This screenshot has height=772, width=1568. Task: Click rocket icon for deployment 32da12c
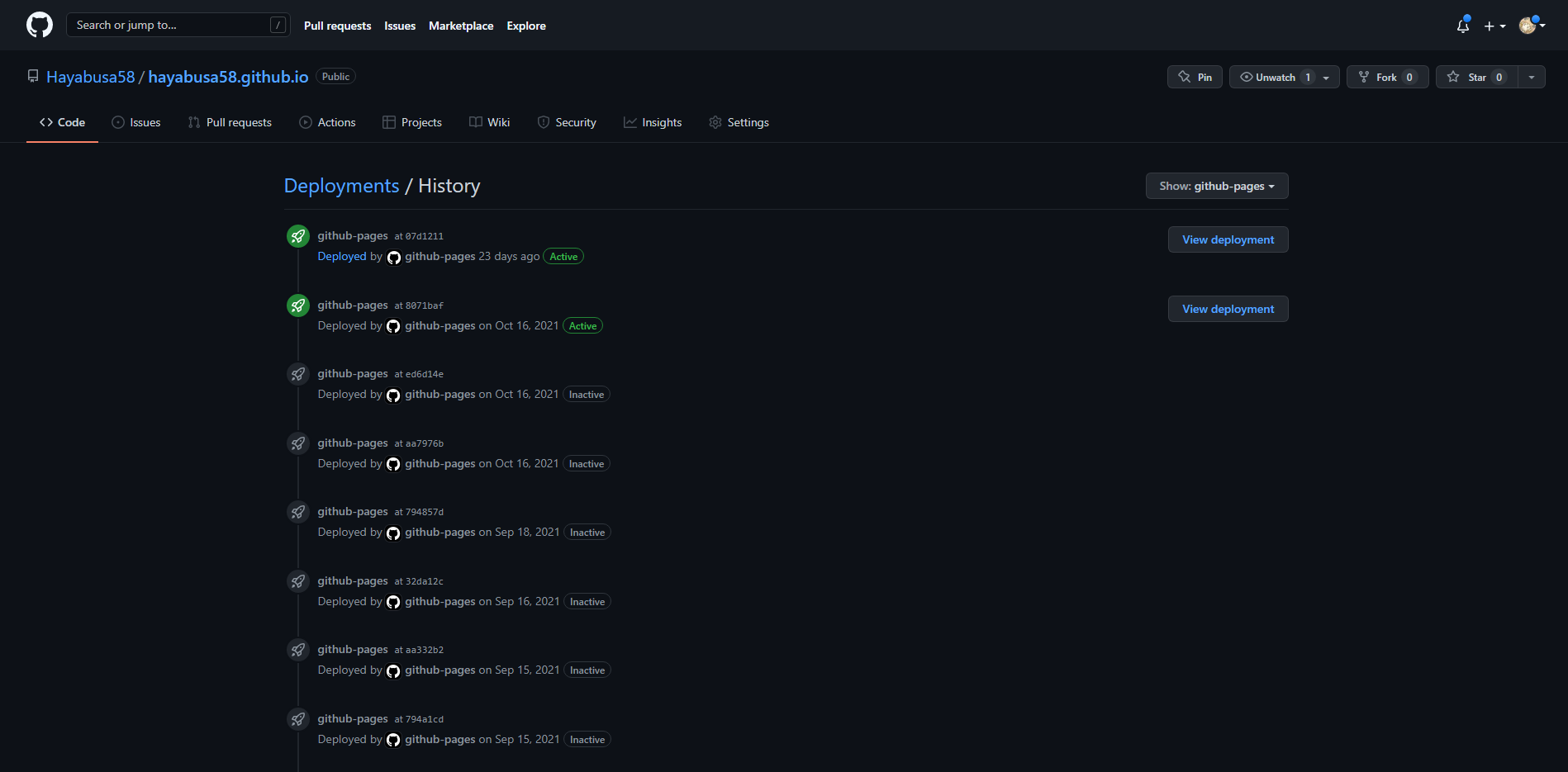[298, 581]
